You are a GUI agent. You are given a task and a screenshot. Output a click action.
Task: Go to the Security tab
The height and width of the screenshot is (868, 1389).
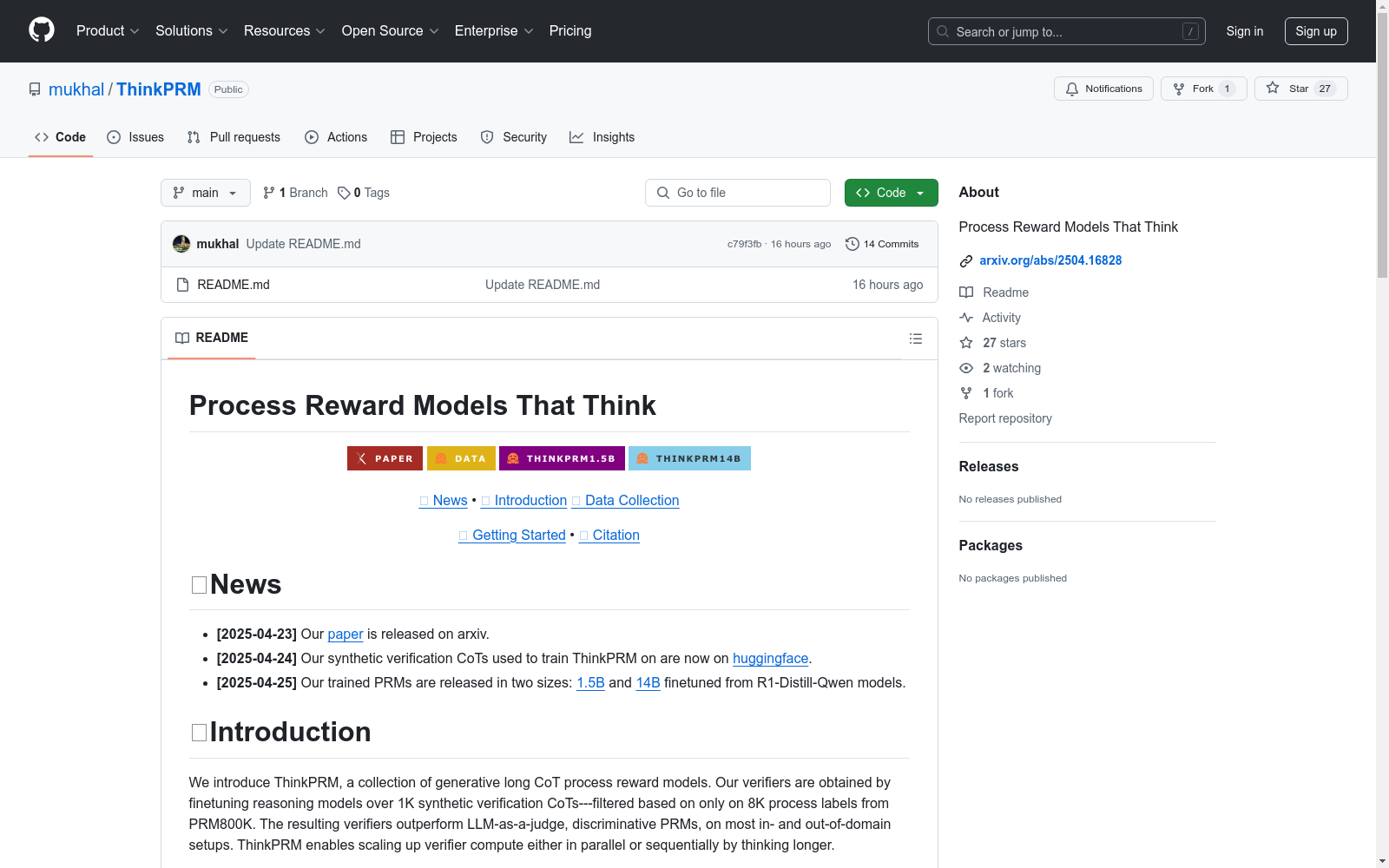click(x=514, y=137)
